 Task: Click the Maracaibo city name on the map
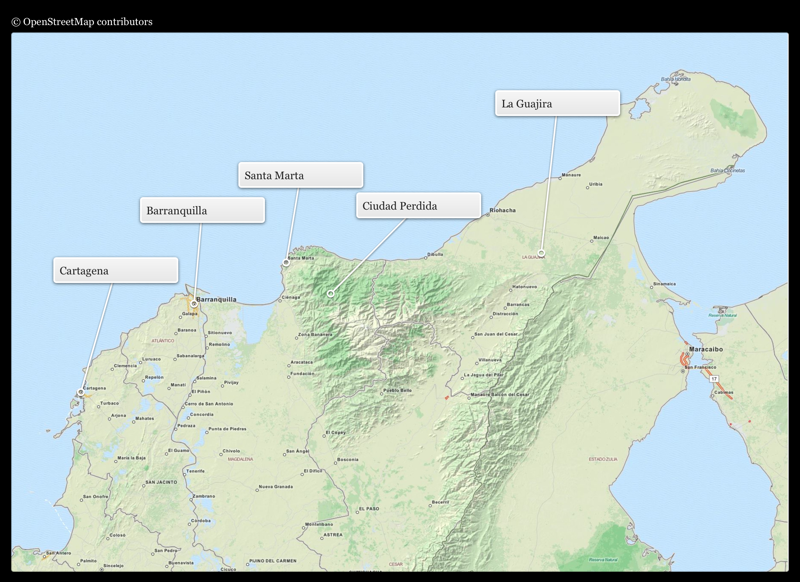click(x=706, y=350)
